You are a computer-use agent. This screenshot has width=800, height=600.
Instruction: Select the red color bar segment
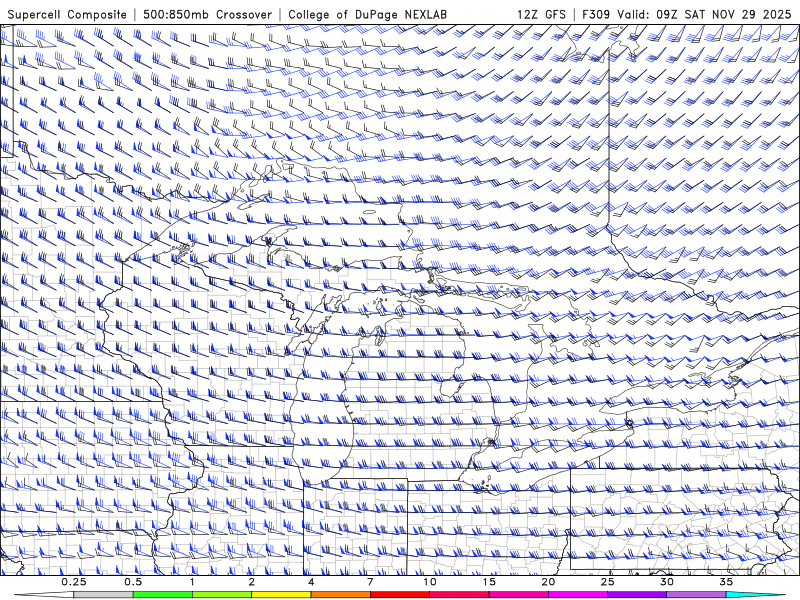point(399,595)
